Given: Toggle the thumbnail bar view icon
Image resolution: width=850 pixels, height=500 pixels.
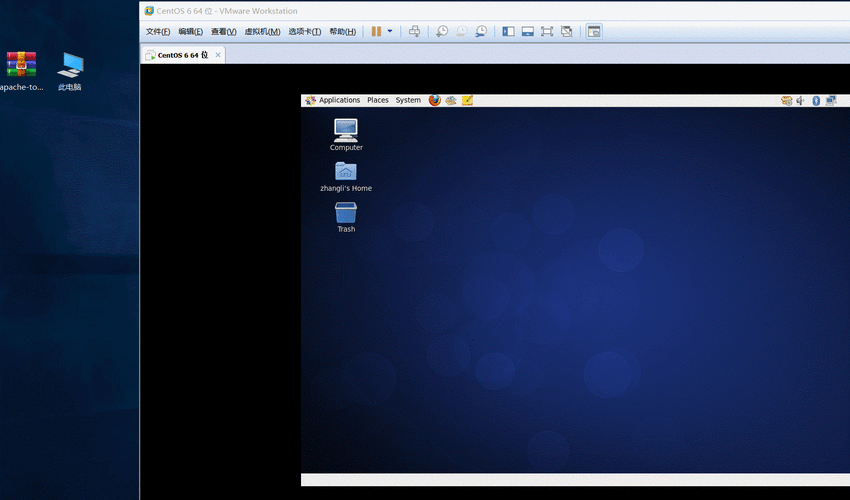Looking at the screenshot, I should pos(527,31).
